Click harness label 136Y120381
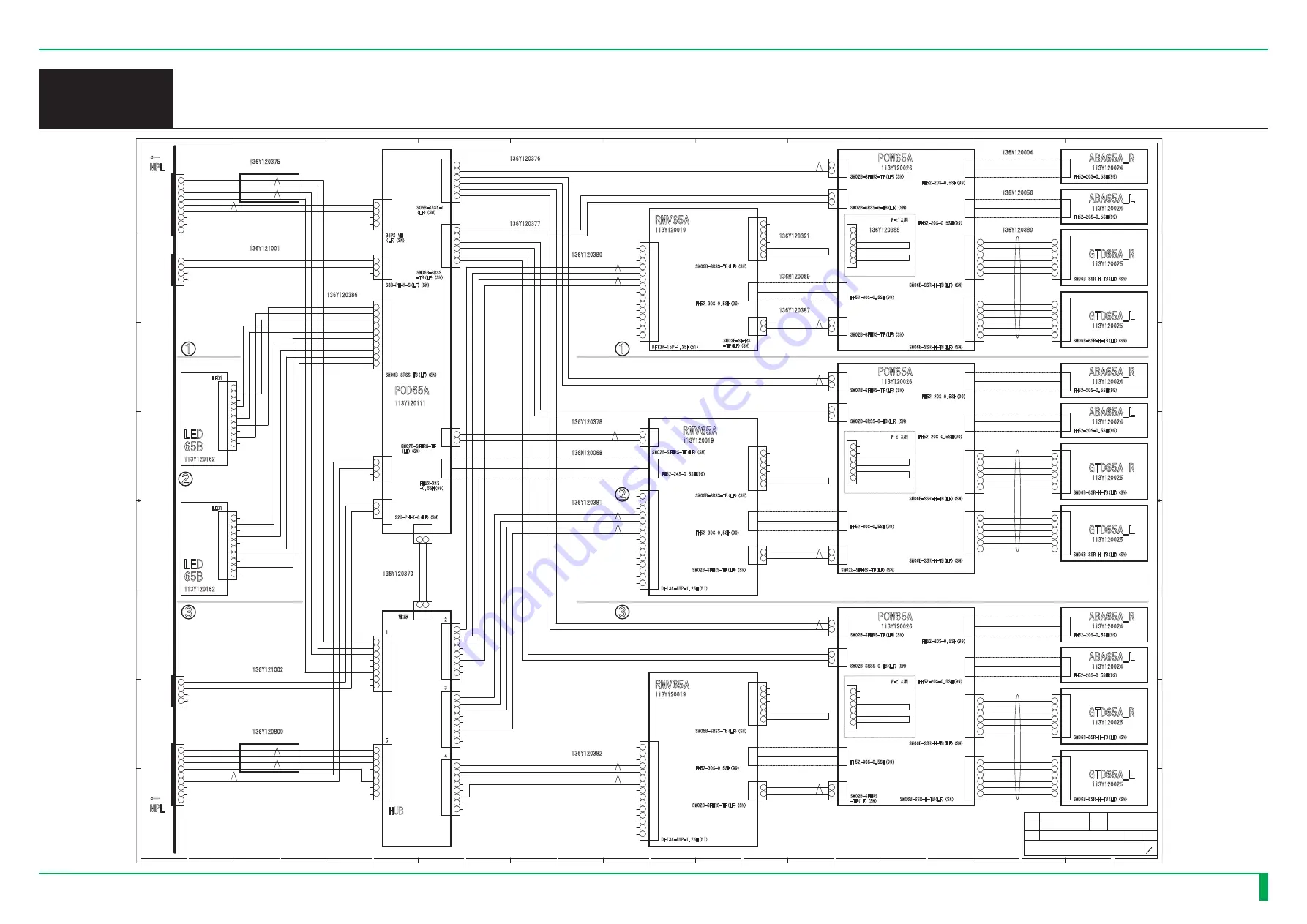Viewport: 1307px width, 924px height. [x=587, y=503]
